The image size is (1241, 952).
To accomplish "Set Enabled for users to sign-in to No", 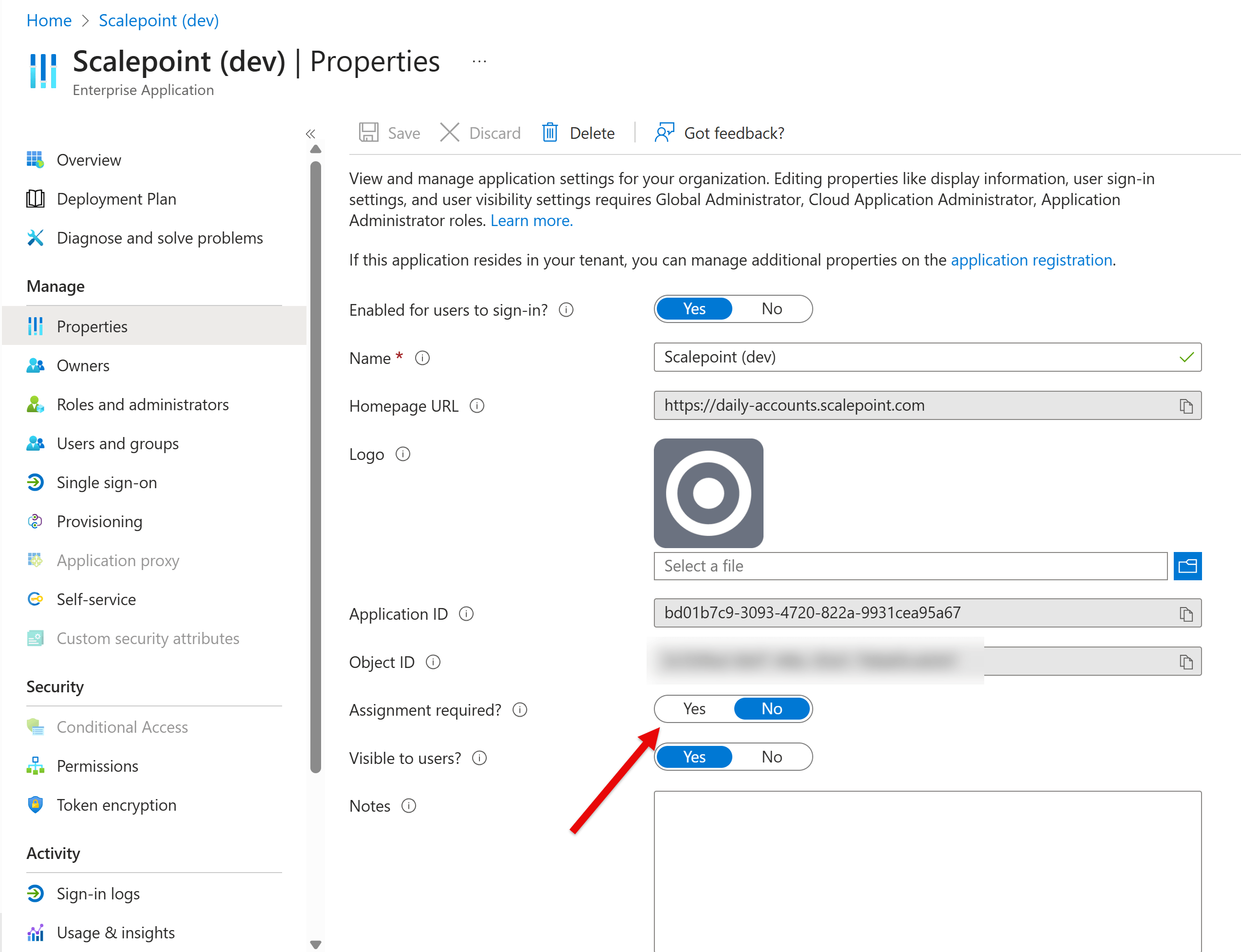I will click(771, 309).
